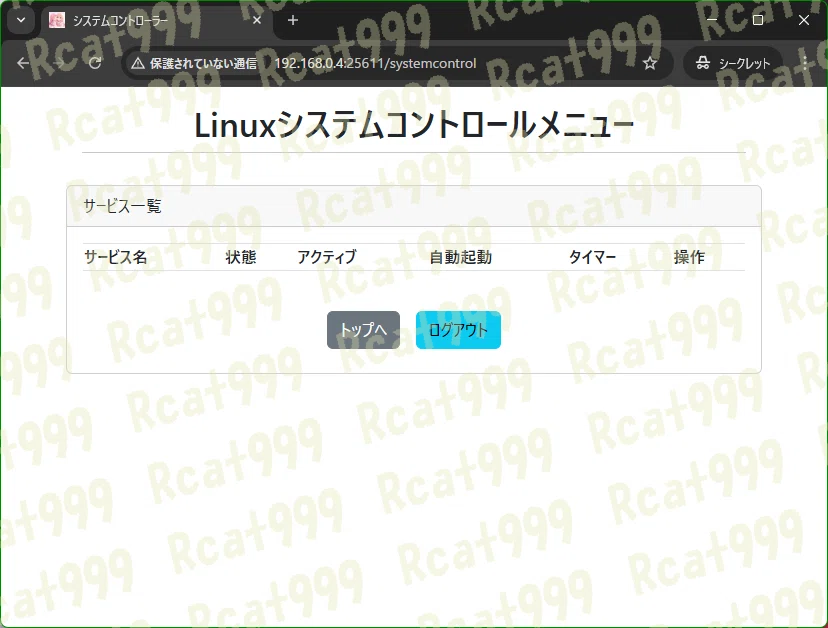The height and width of the screenshot is (628, 828).
Task: Click the tab favicon of システムコントローラー
Action: coord(57,21)
